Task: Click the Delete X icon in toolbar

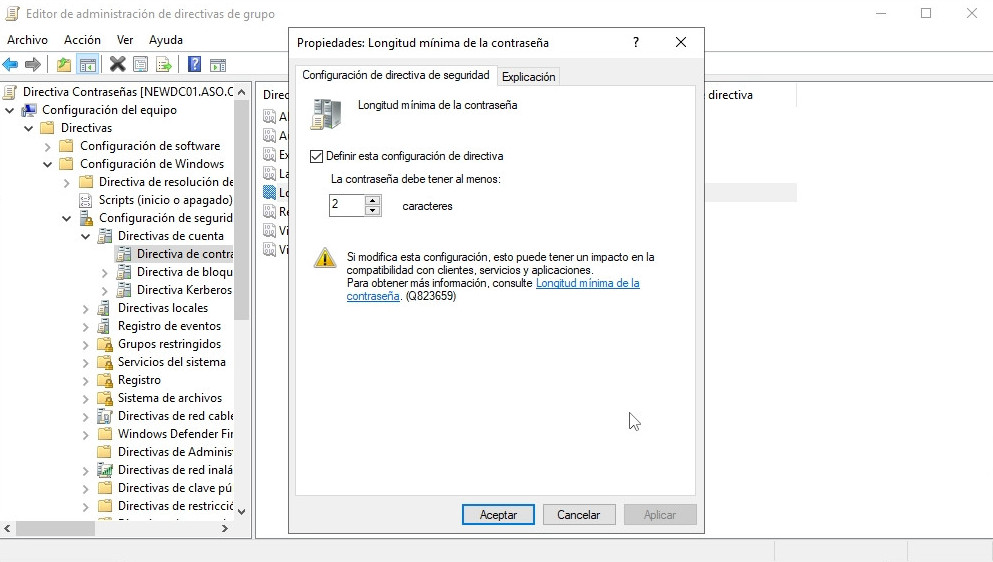Action: pyautogui.click(x=117, y=65)
